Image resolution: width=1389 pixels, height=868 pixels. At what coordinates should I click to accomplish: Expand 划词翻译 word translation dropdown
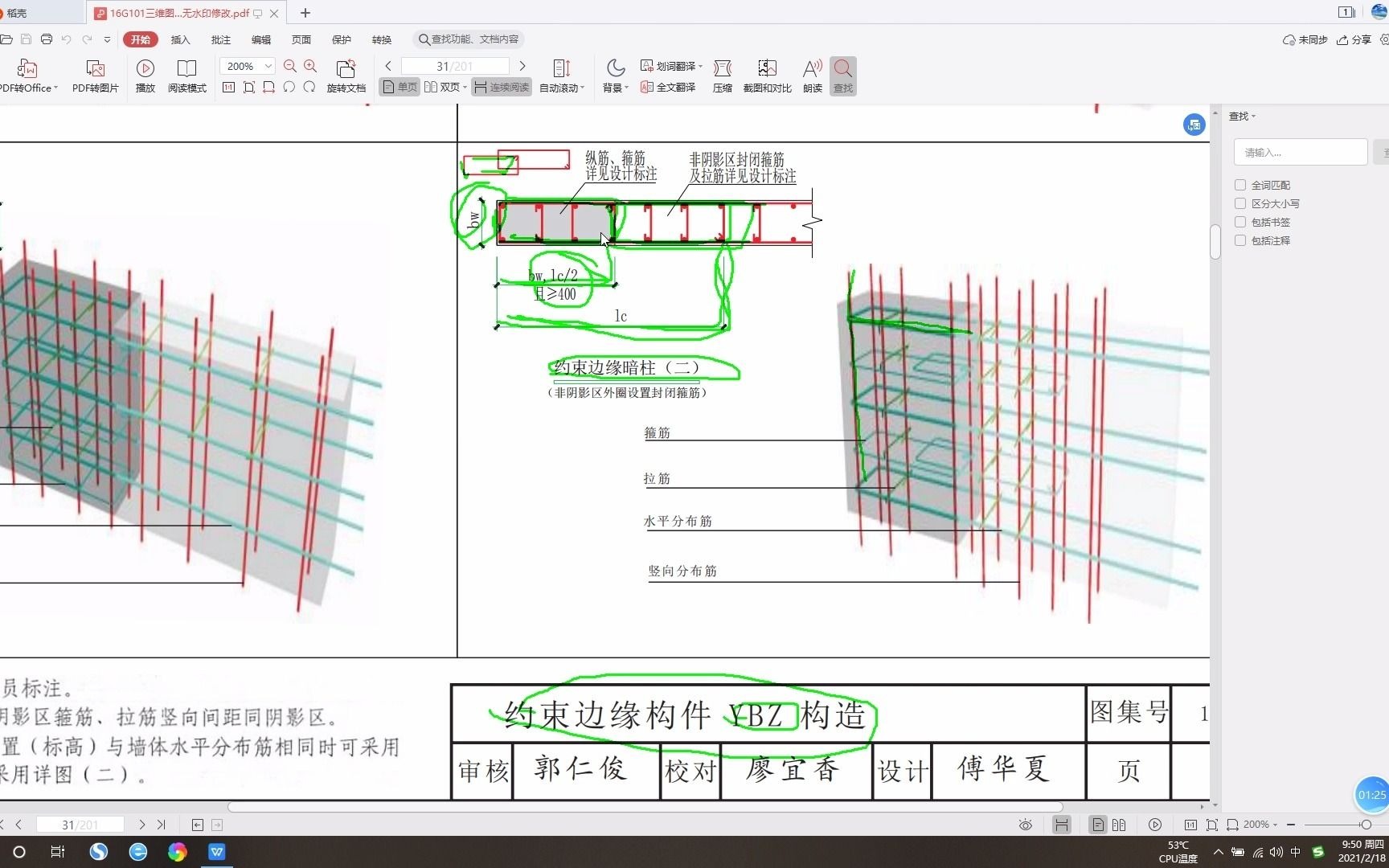(x=700, y=66)
